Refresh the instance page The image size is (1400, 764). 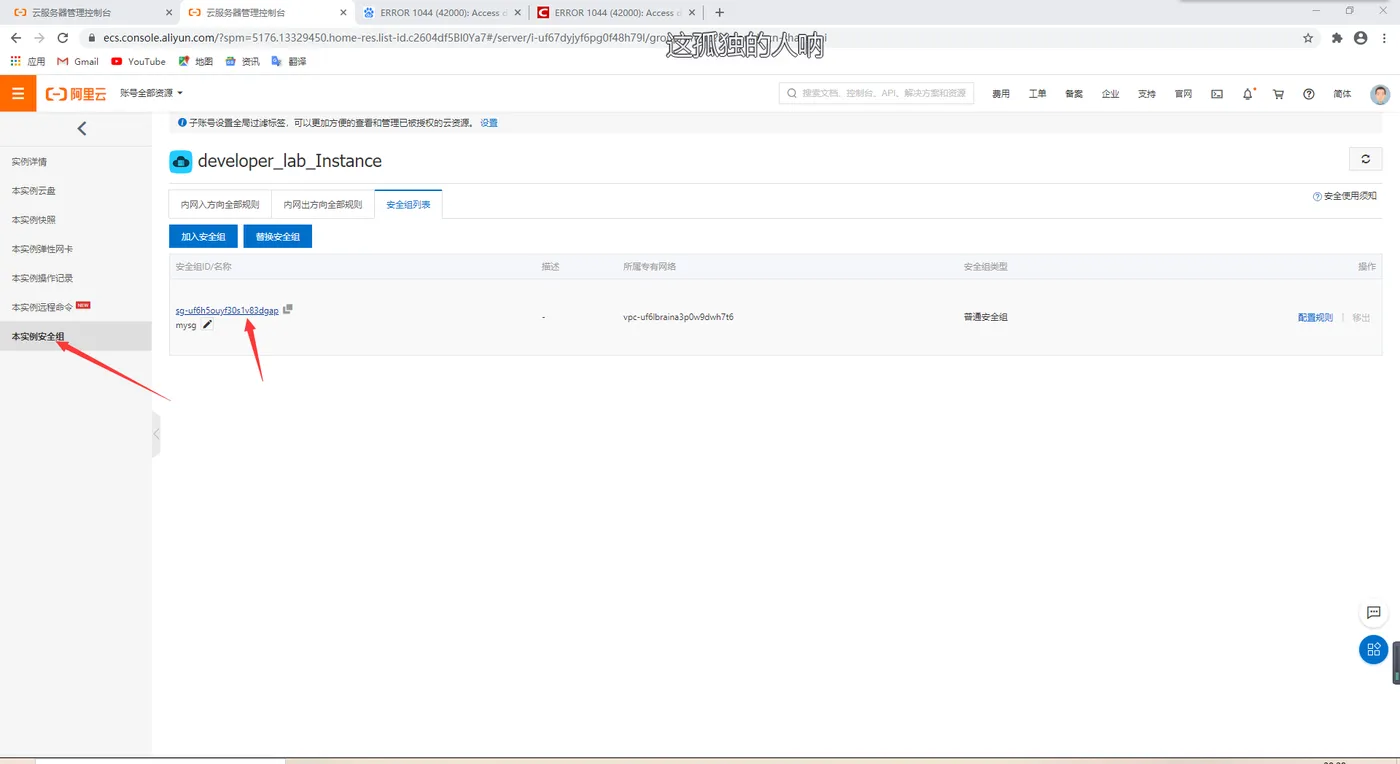1365,159
